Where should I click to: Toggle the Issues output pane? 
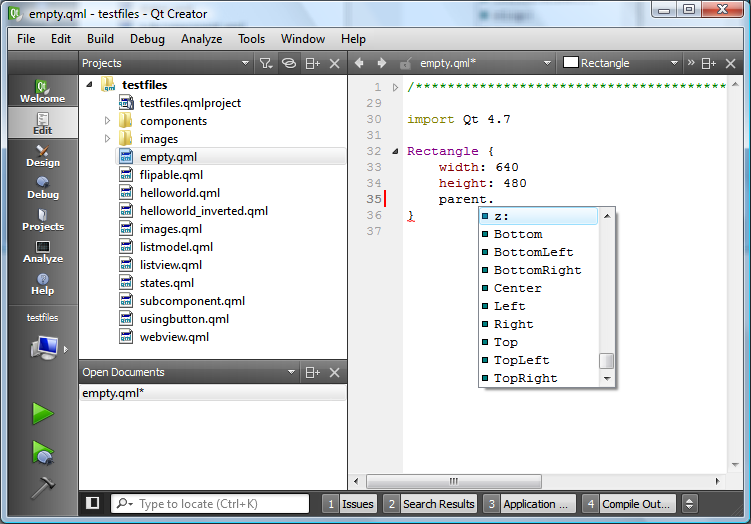coord(349,504)
